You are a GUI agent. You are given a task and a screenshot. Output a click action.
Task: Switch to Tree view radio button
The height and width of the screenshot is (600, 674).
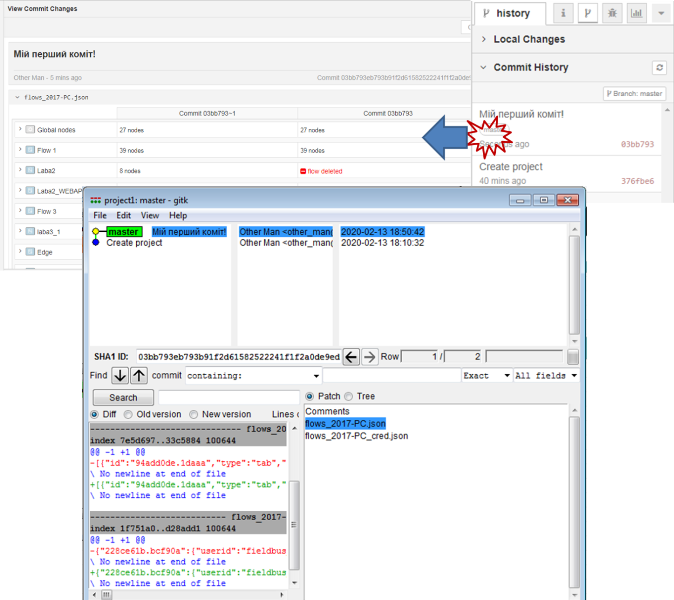point(350,396)
